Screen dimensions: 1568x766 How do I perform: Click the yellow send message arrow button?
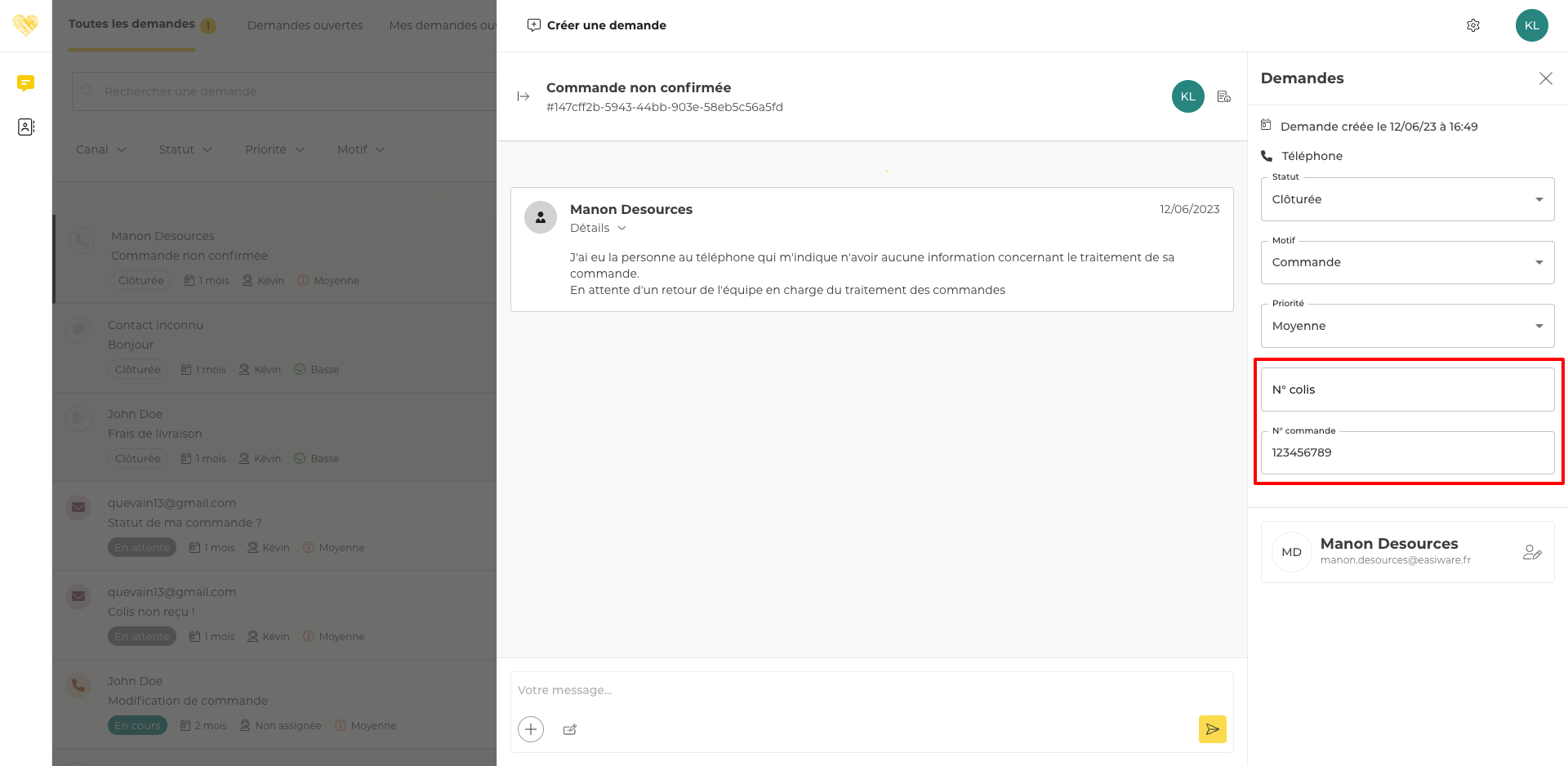[x=1212, y=729]
